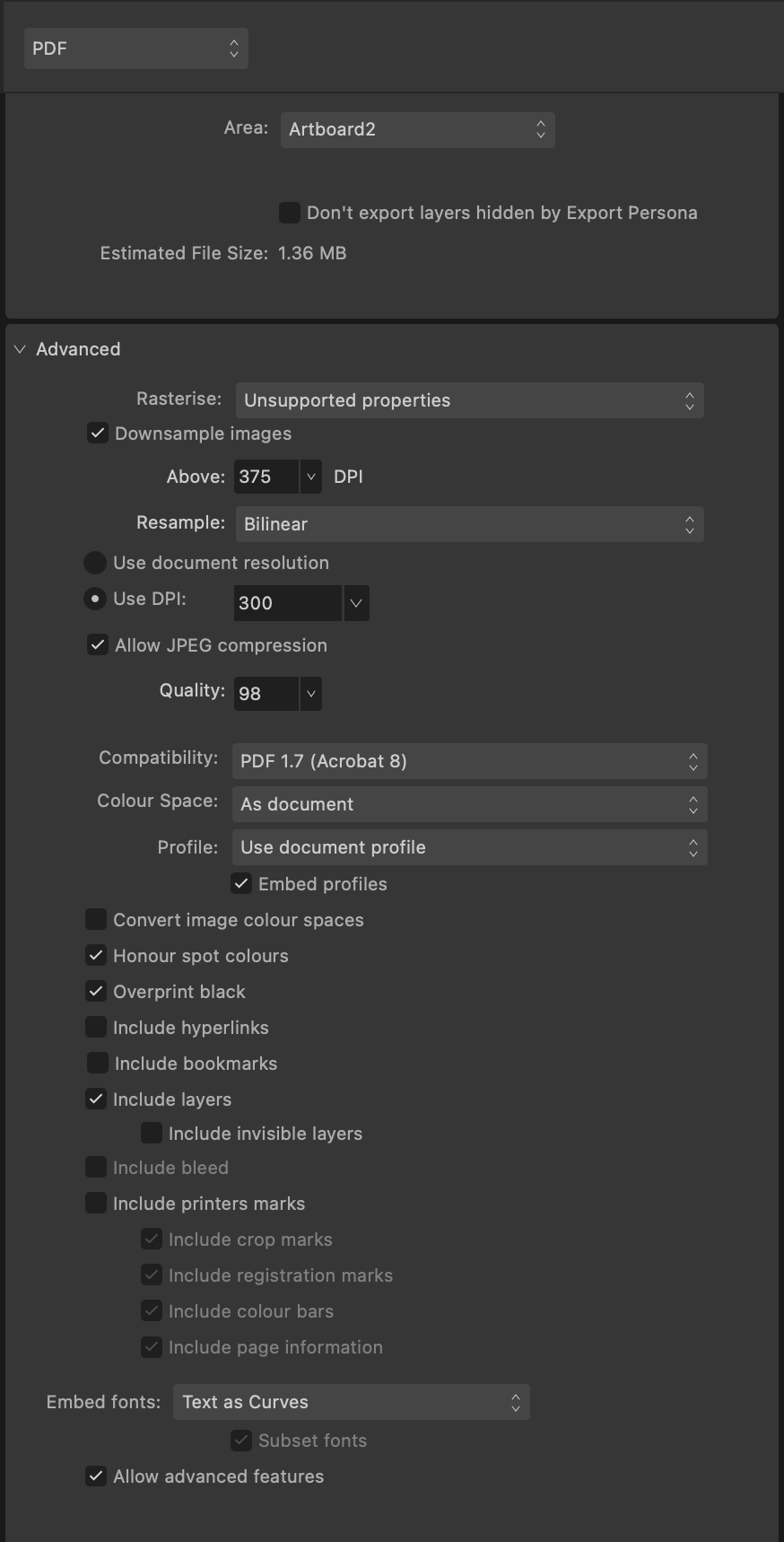Uncheck Downsample images
Screen dimensions: 784x1542
pos(98,434)
